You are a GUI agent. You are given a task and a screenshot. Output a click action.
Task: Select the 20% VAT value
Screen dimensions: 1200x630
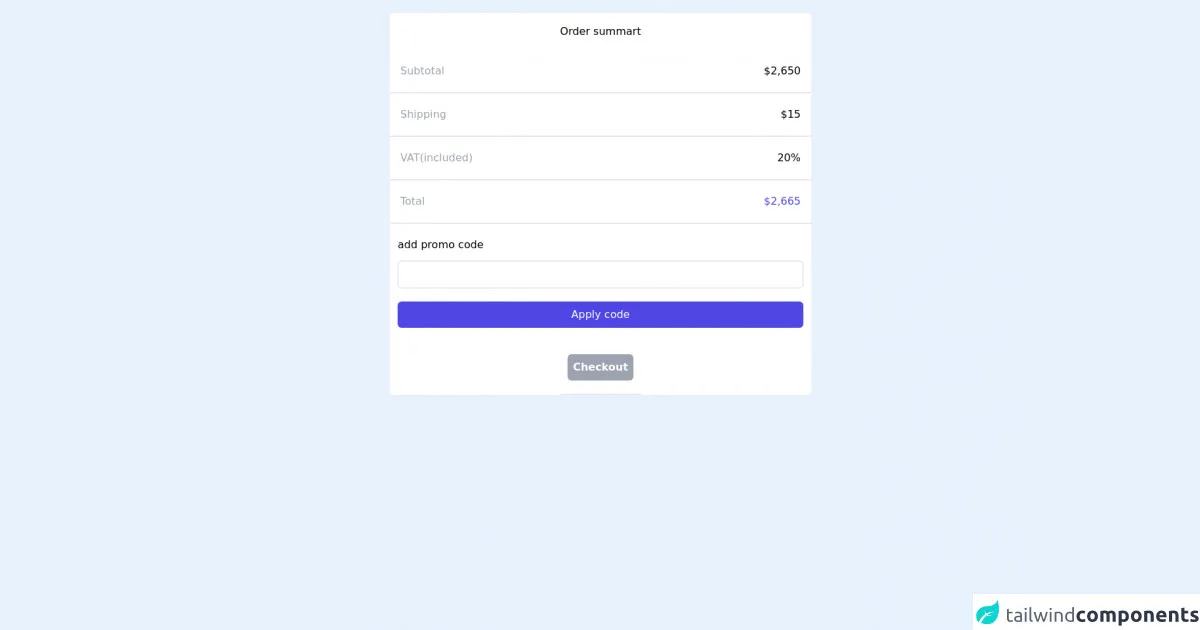pyautogui.click(x=788, y=158)
